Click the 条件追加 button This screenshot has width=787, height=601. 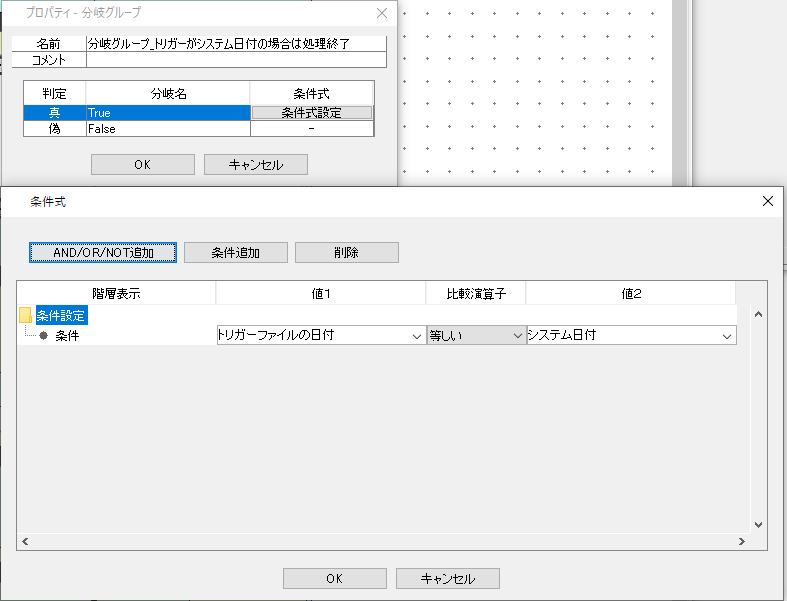[236, 252]
